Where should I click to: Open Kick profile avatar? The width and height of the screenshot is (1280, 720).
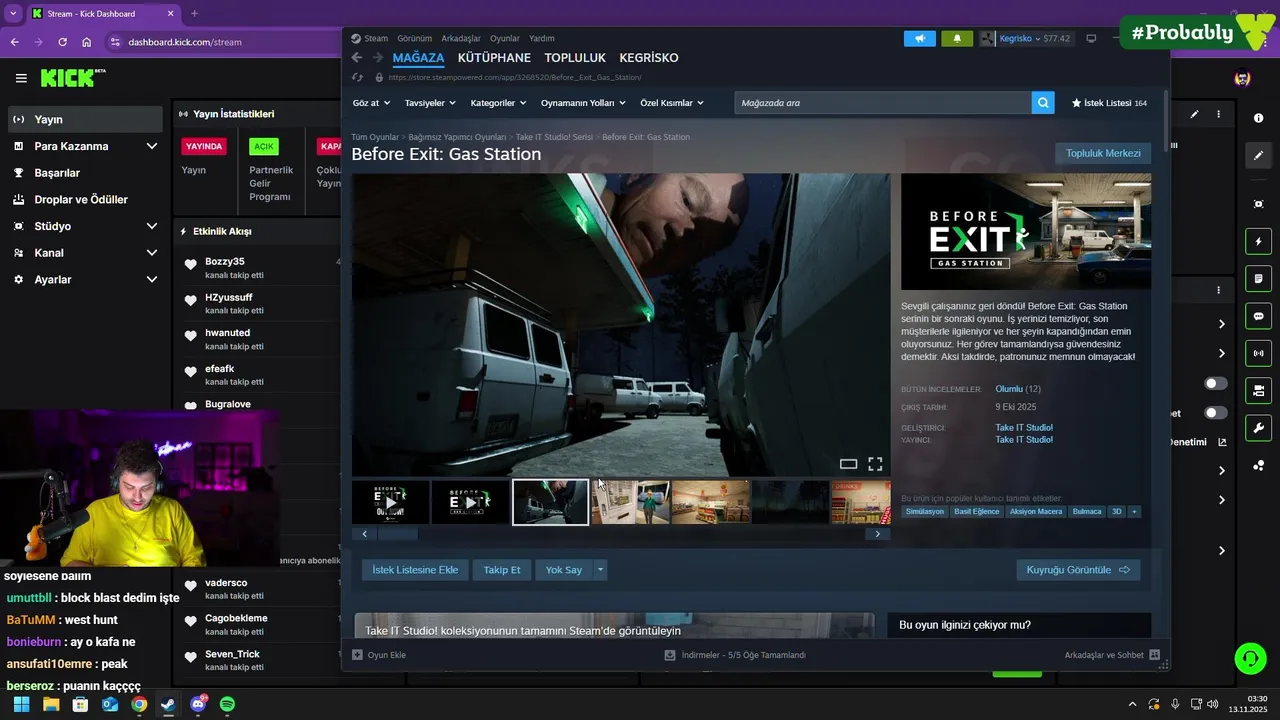click(x=1242, y=78)
